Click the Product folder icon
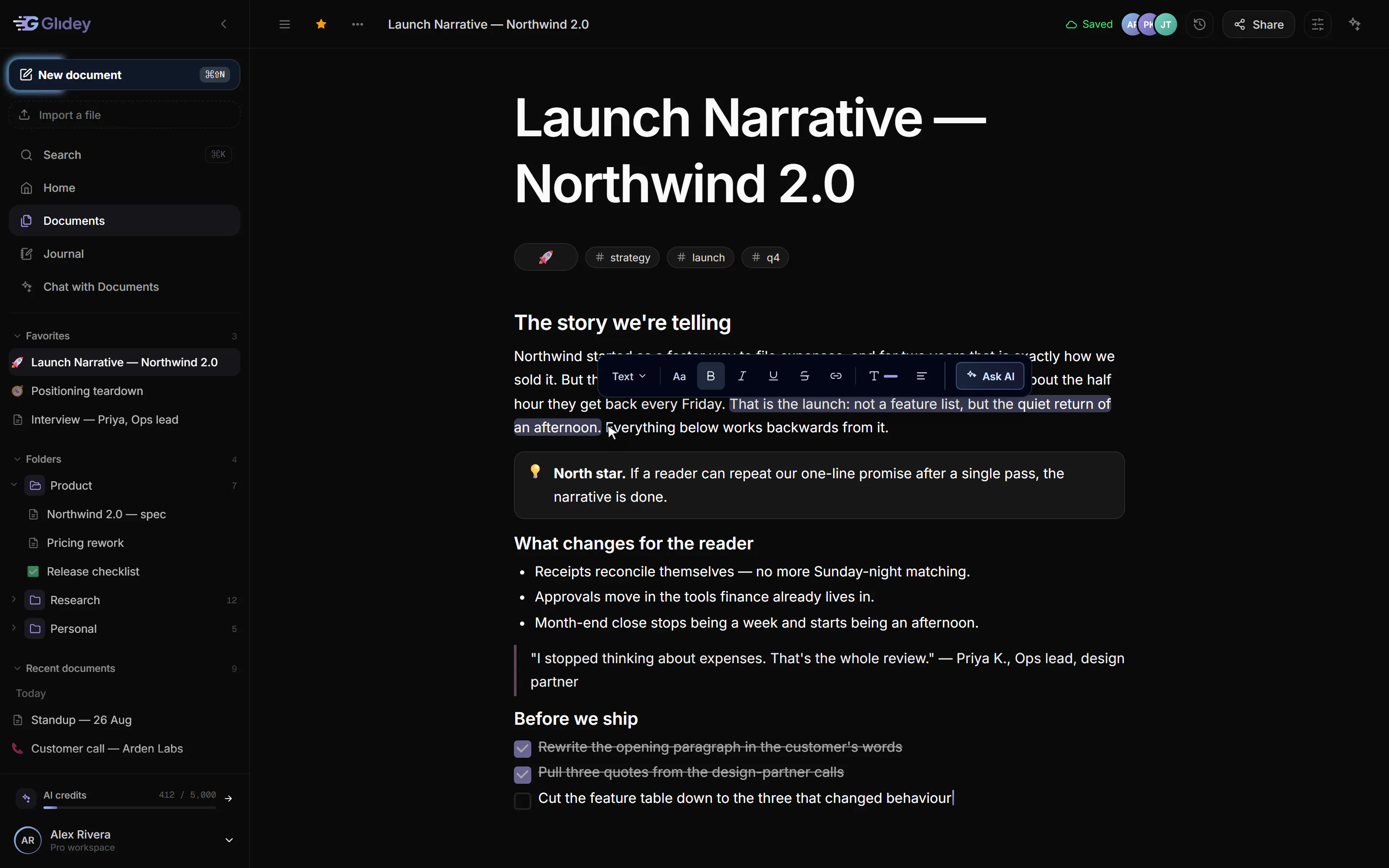The width and height of the screenshot is (1389, 868). point(35,486)
